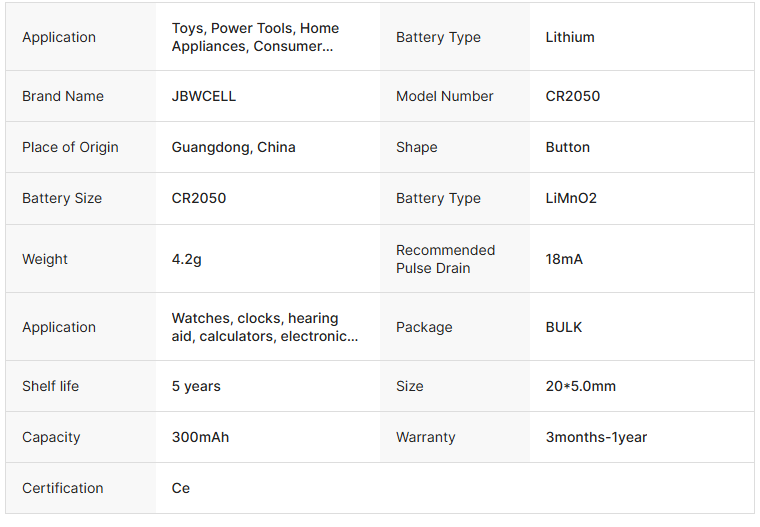760x527 pixels.
Task: Select the "Guangdong, China" origin value
Action: (234, 147)
